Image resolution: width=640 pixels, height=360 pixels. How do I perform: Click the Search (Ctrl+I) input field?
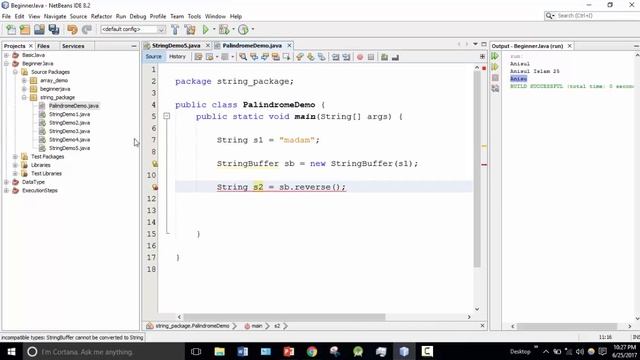(x=596, y=16)
